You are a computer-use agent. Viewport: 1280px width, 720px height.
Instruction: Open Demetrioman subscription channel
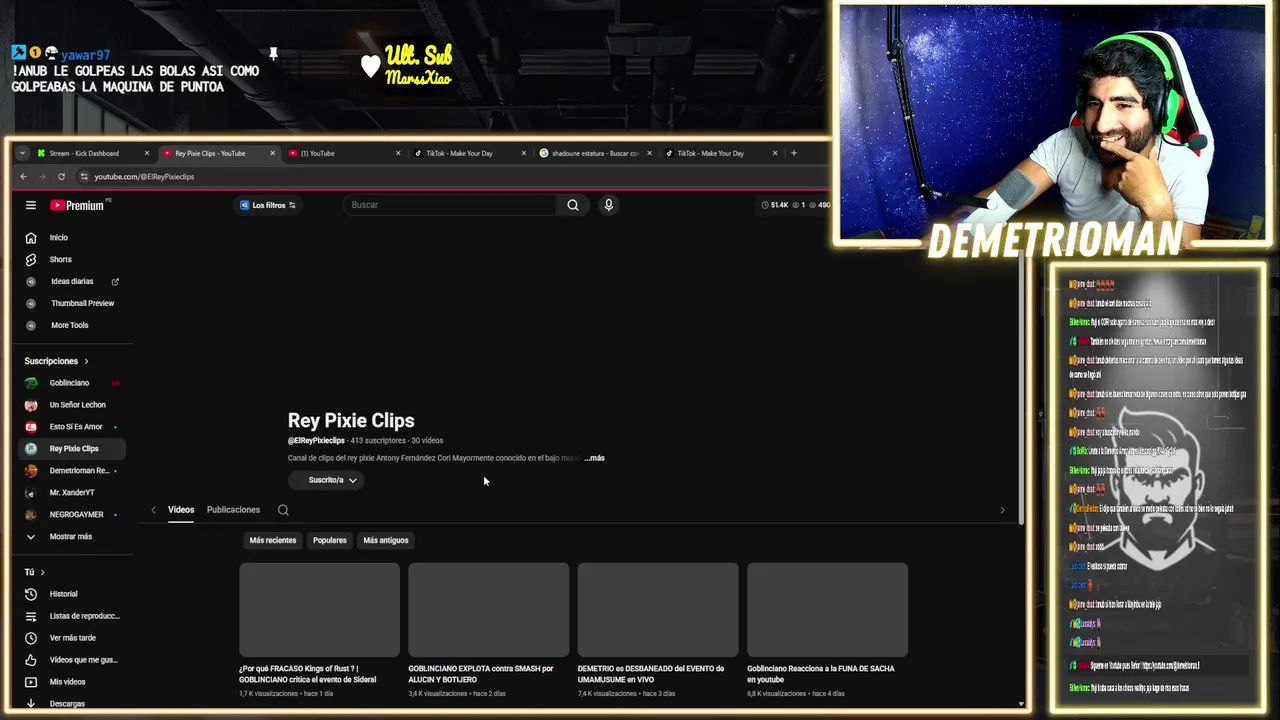pos(72,471)
